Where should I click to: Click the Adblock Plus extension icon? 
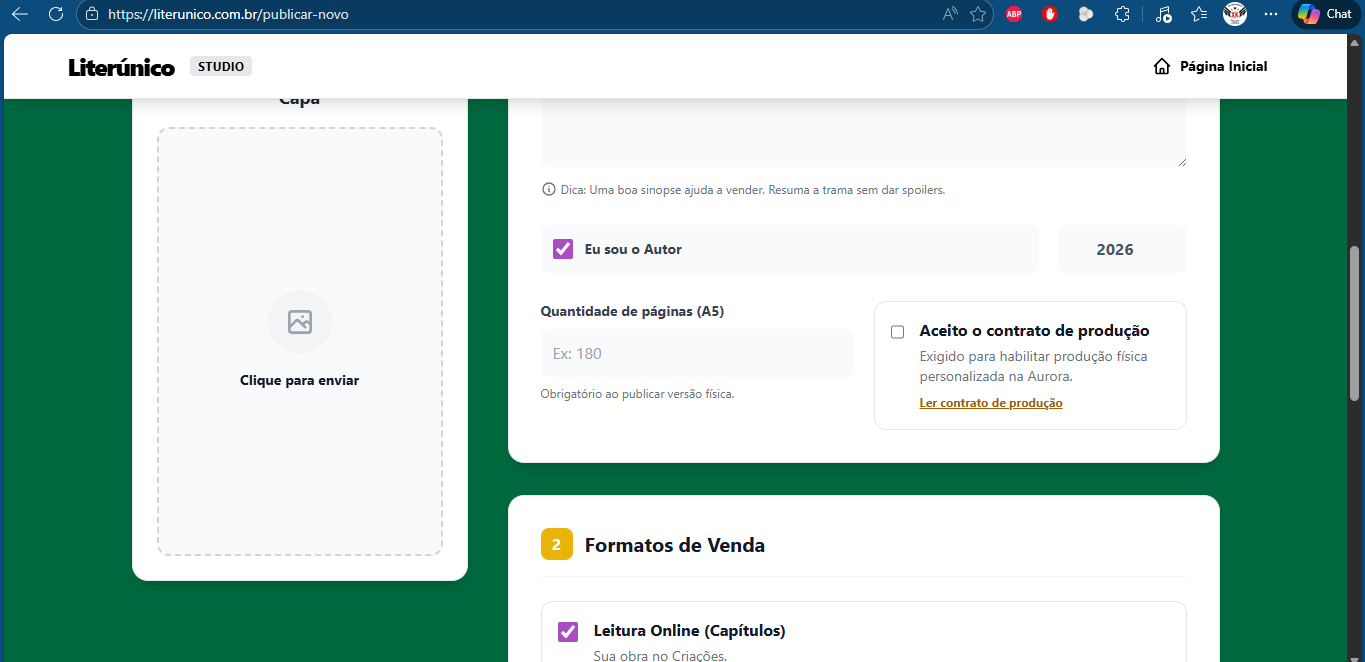click(x=1013, y=14)
